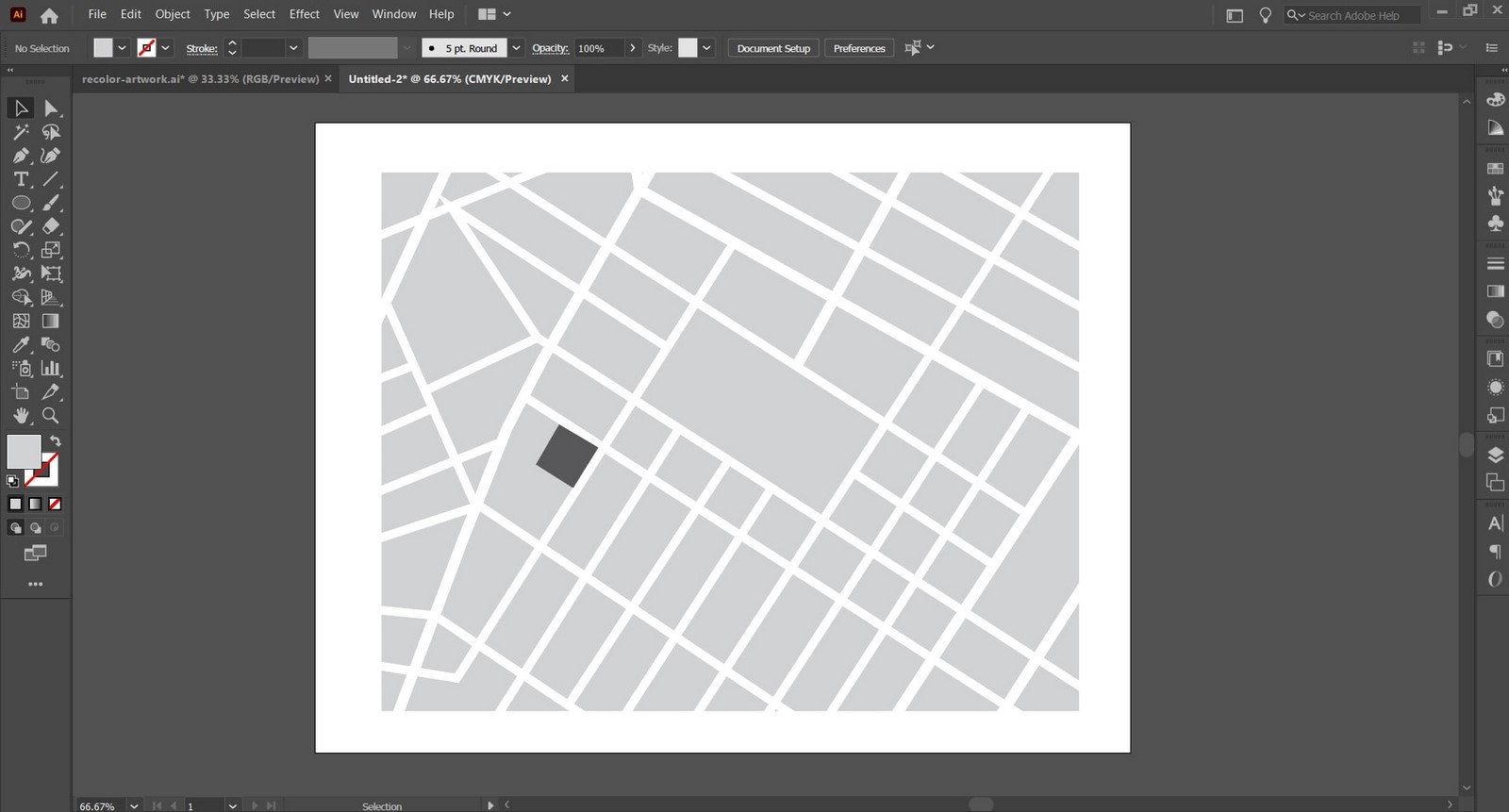This screenshot has height=812, width=1509.
Task: Select the Paintbrush tool
Action: coord(51,203)
